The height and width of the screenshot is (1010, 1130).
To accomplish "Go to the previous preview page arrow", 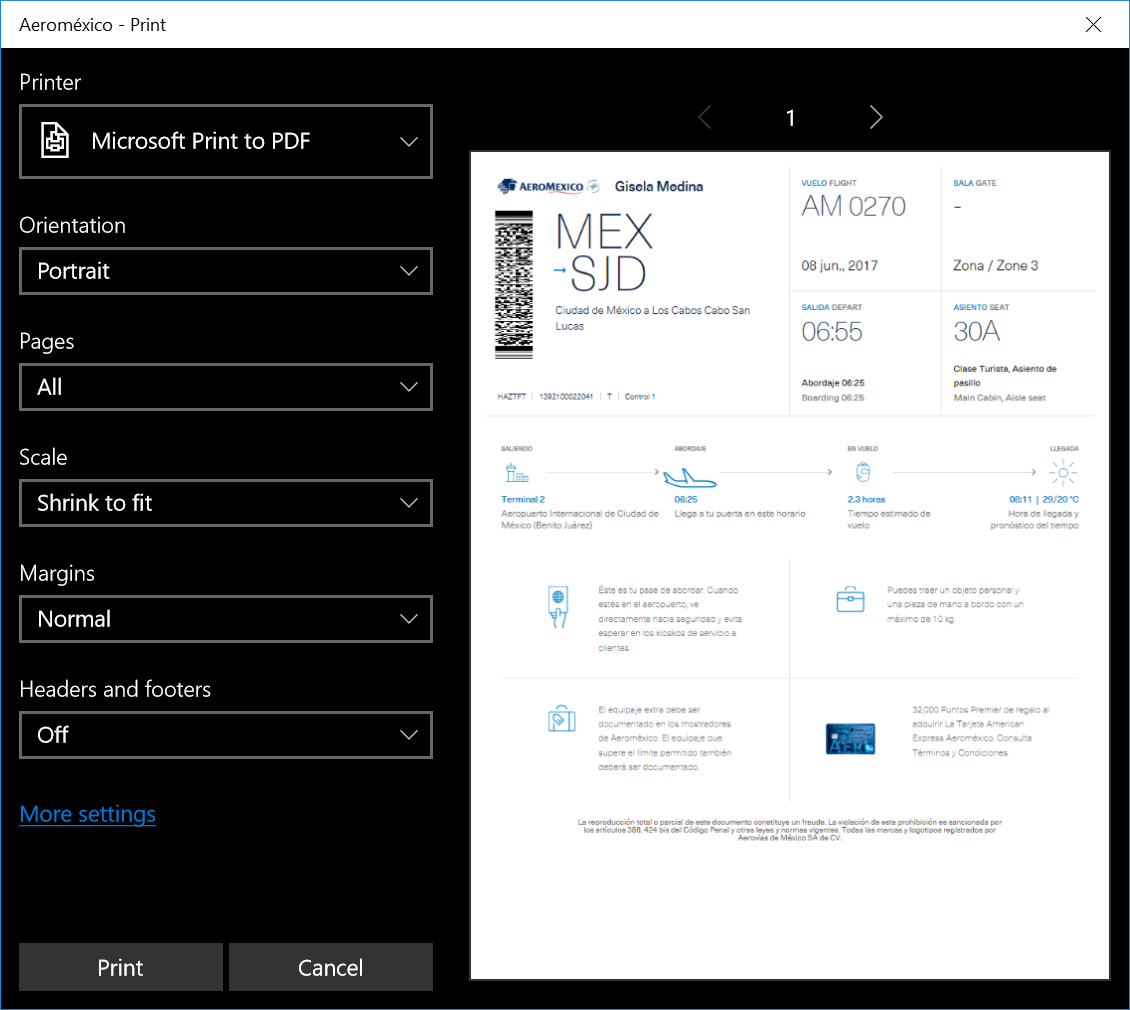I will tap(705, 118).
